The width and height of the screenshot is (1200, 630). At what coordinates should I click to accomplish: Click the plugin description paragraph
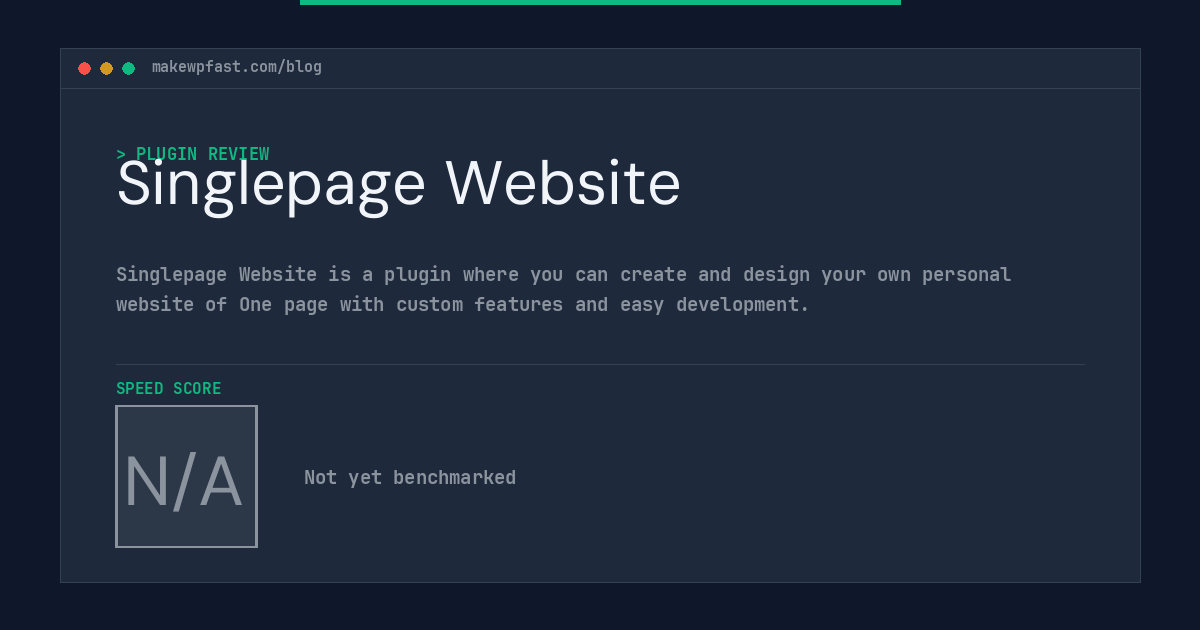click(x=564, y=289)
